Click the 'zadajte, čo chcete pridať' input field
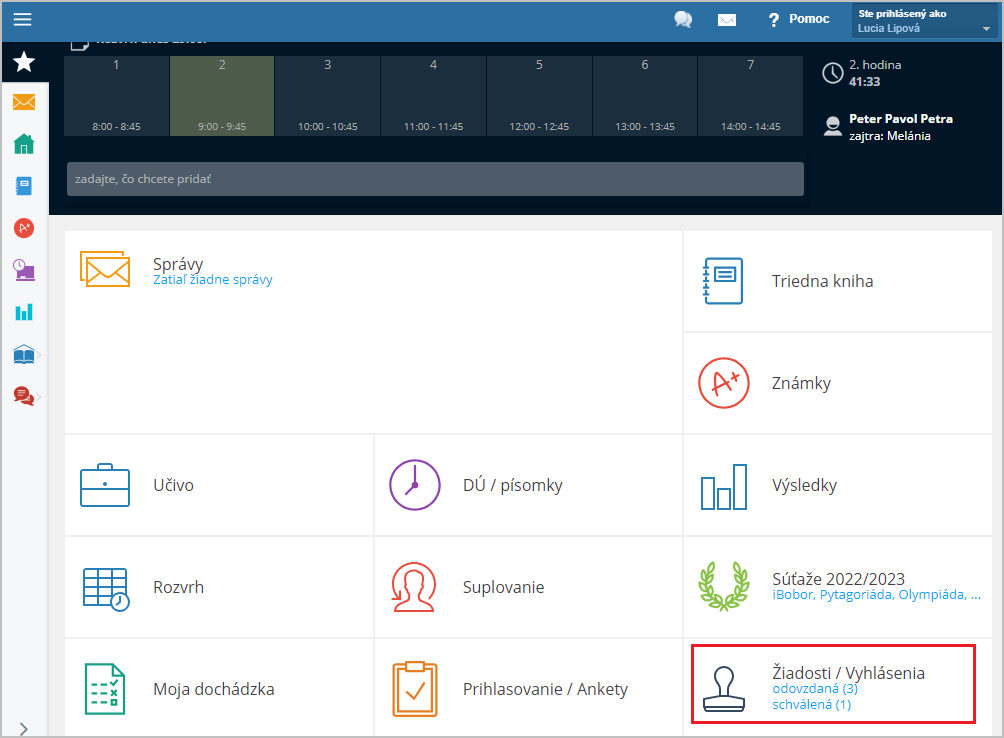 click(x=435, y=179)
